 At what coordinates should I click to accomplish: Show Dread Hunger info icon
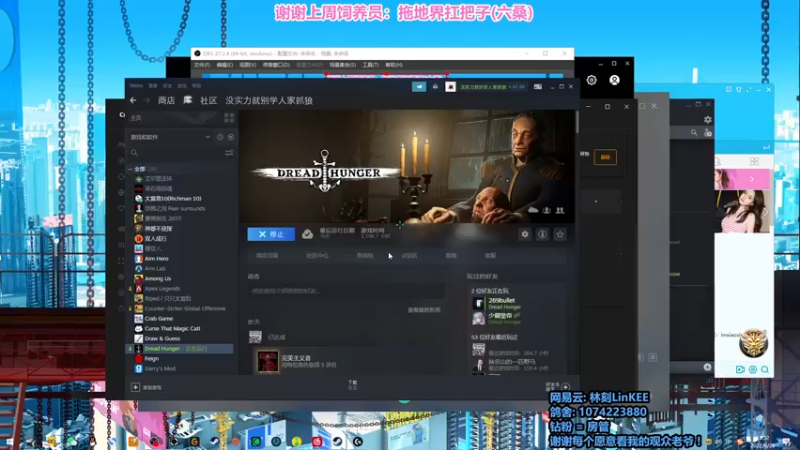[x=542, y=234]
